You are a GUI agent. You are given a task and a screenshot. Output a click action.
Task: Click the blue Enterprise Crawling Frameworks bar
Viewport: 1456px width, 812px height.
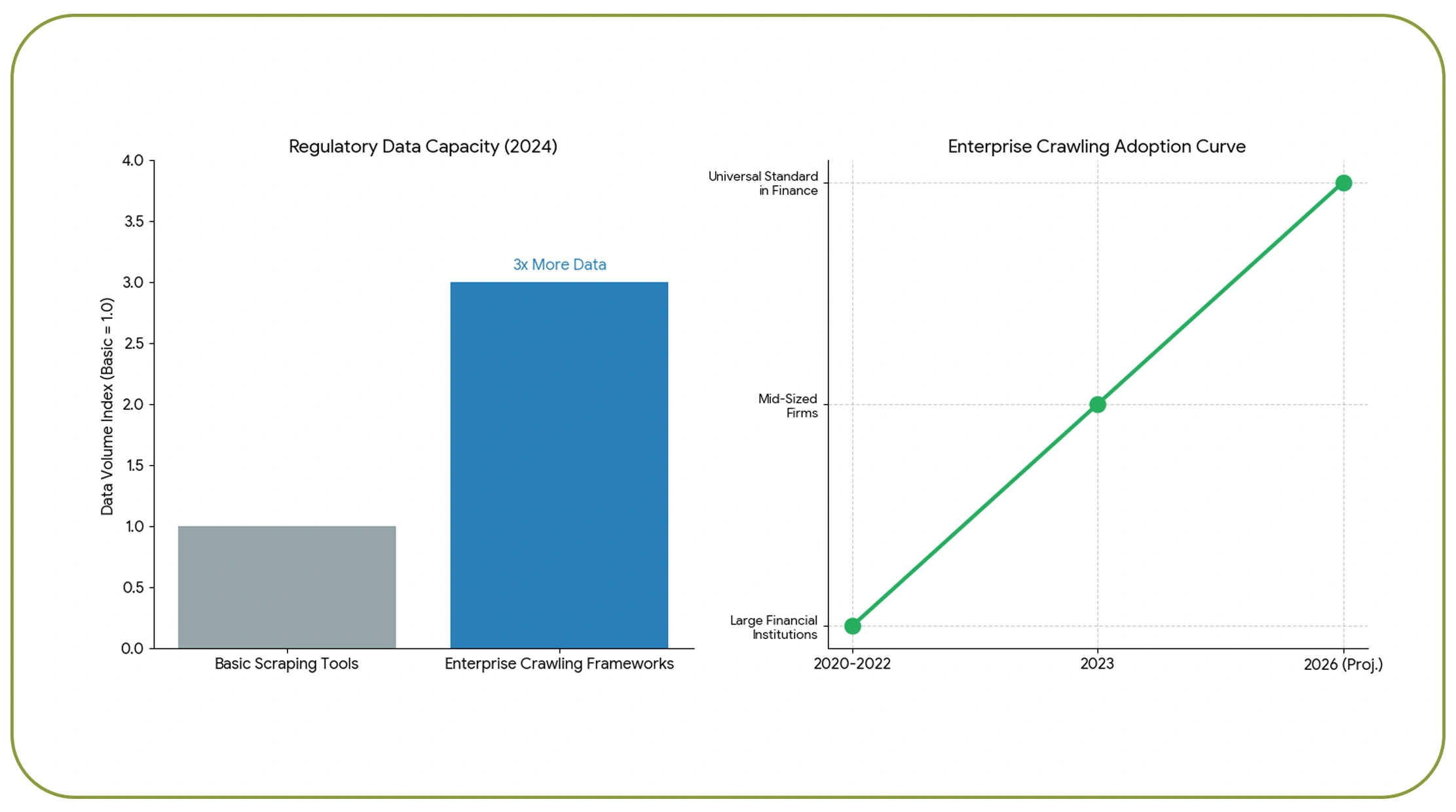click(559, 465)
